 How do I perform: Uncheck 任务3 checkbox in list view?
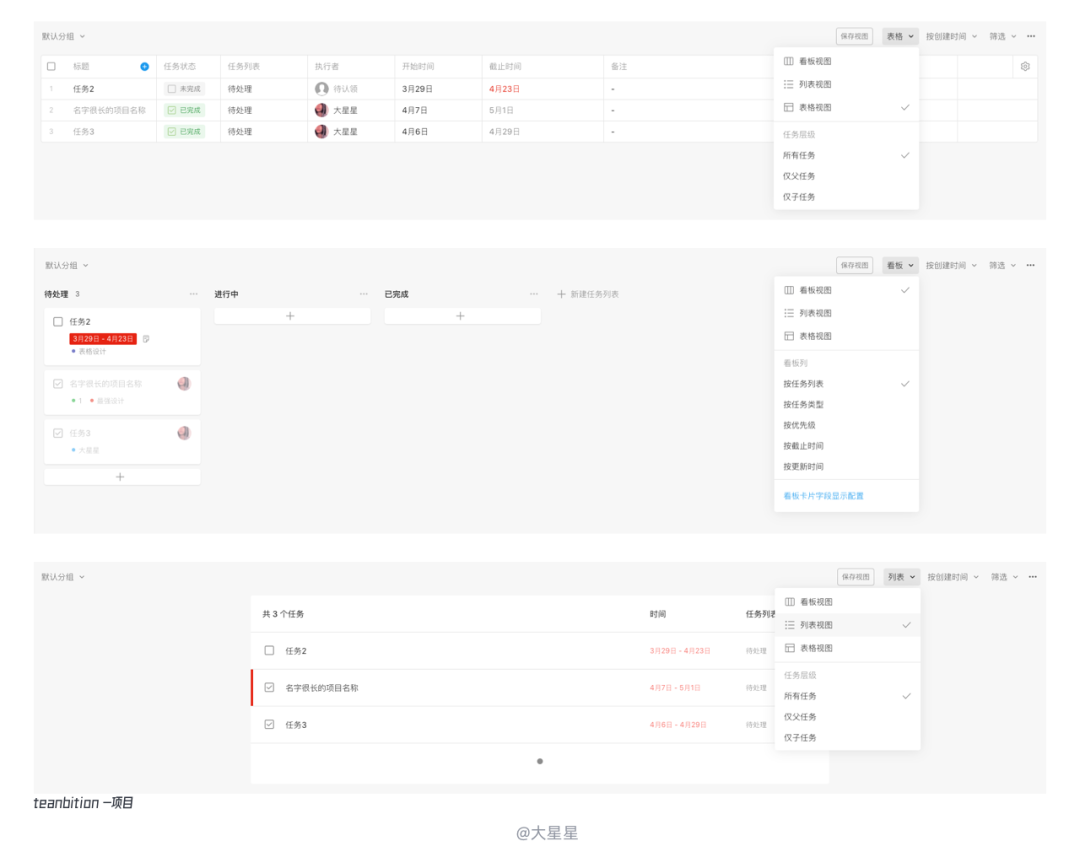(269, 725)
